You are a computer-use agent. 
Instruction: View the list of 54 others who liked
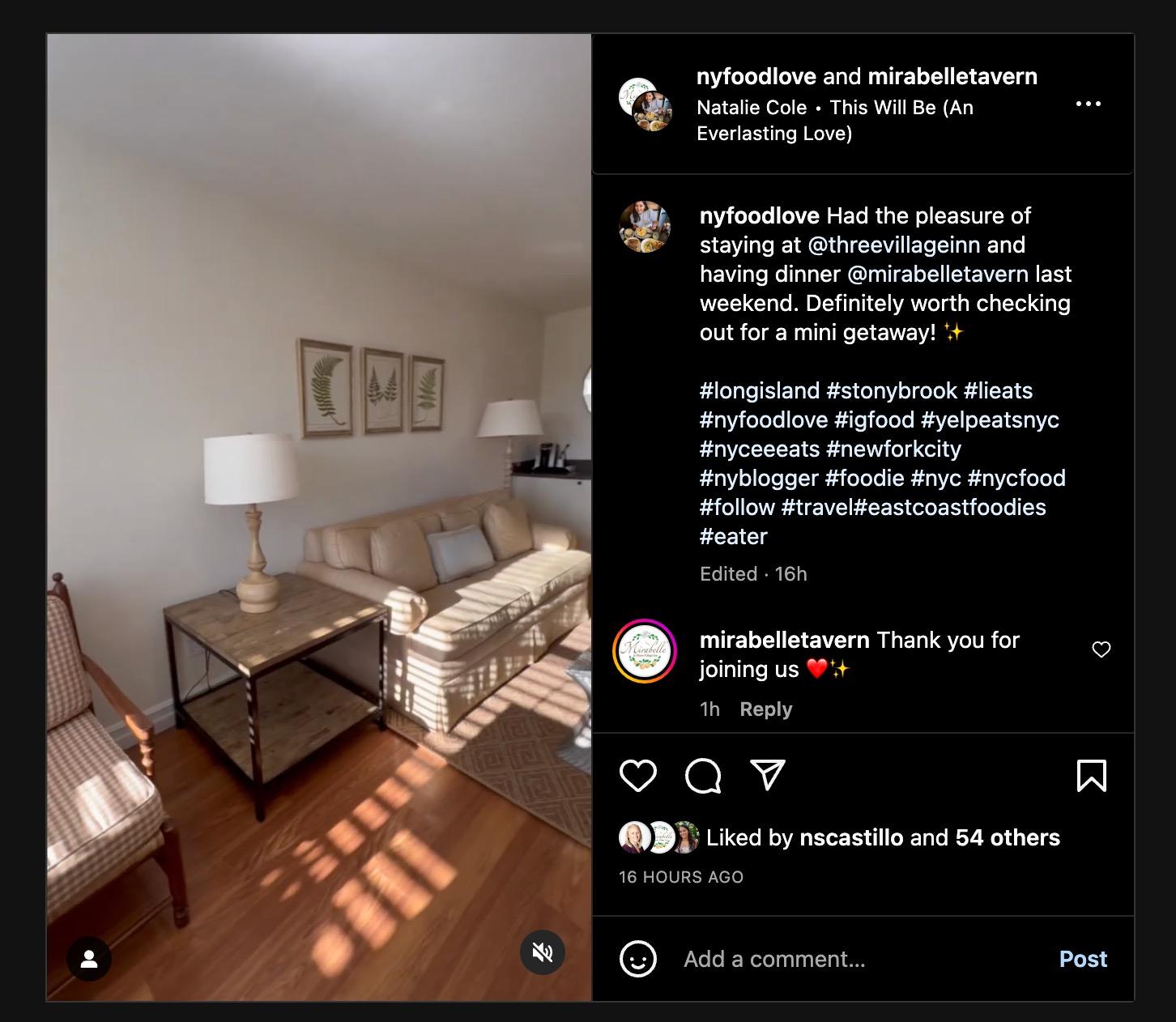[x=1008, y=837]
